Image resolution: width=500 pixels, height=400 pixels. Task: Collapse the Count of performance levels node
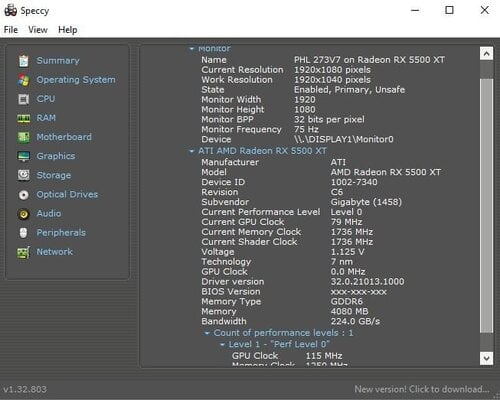207,333
